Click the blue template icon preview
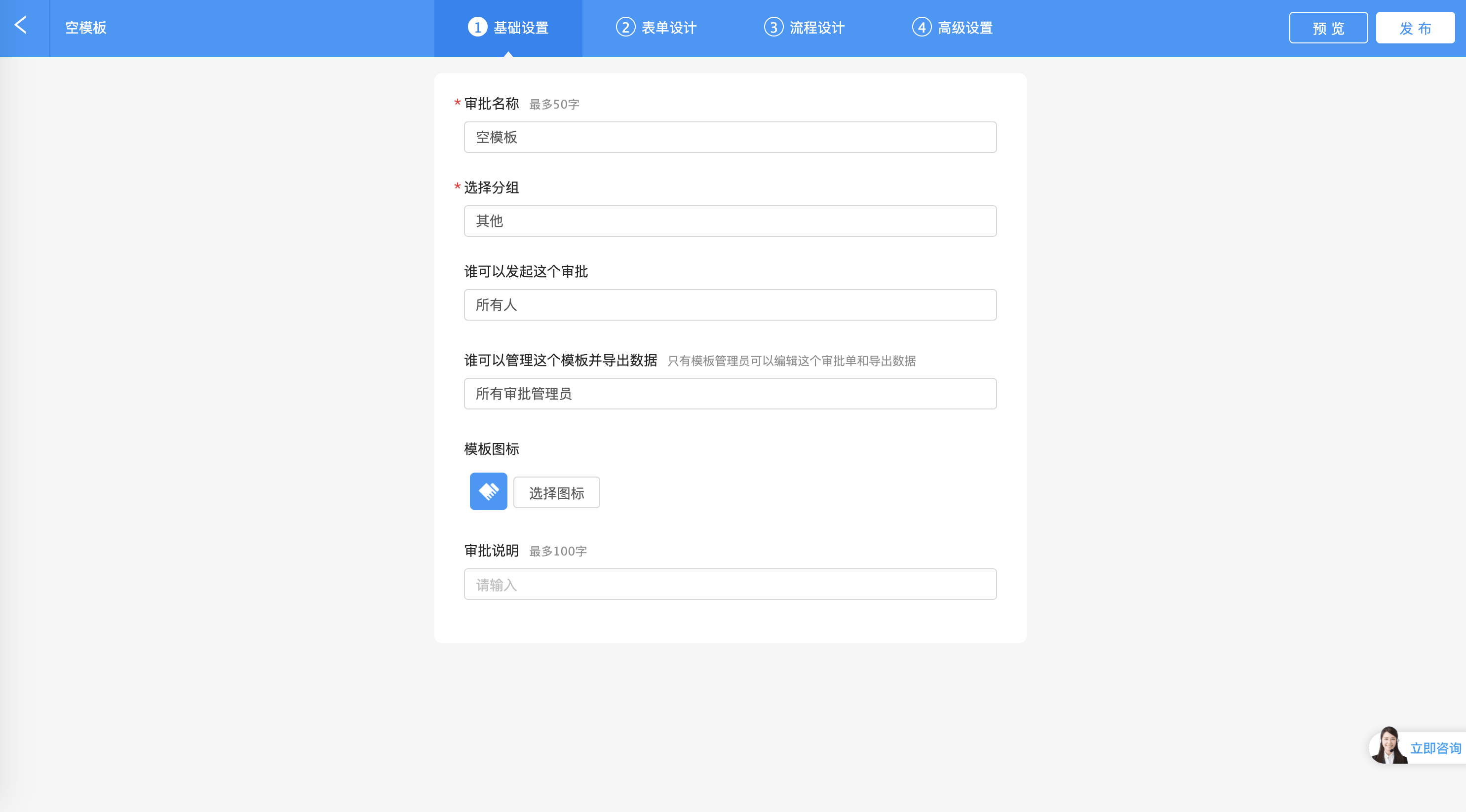The width and height of the screenshot is (1466, 812). (x=488, y=491)
